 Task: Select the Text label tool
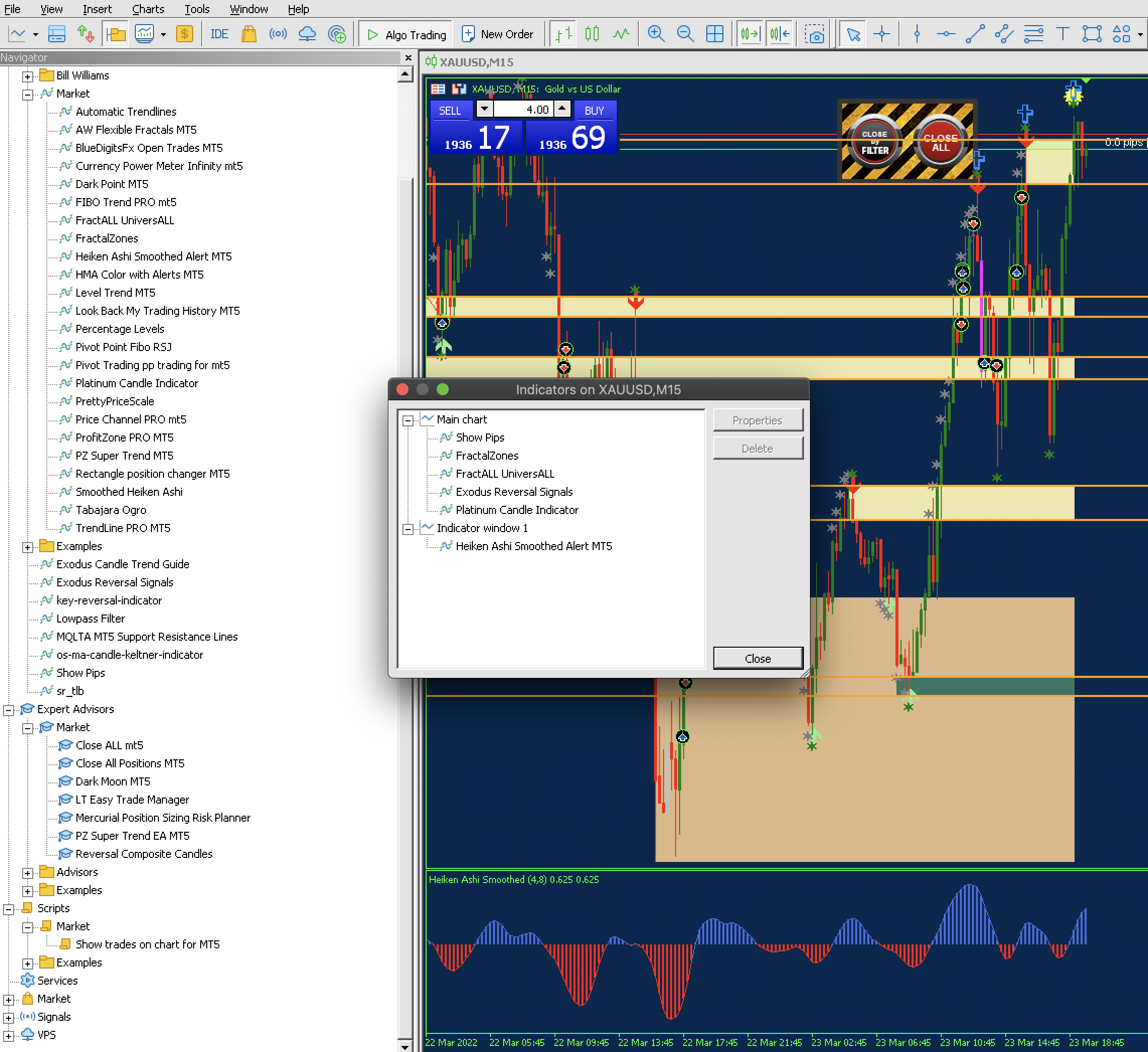pyautogui.click(x=1062, y=34)
